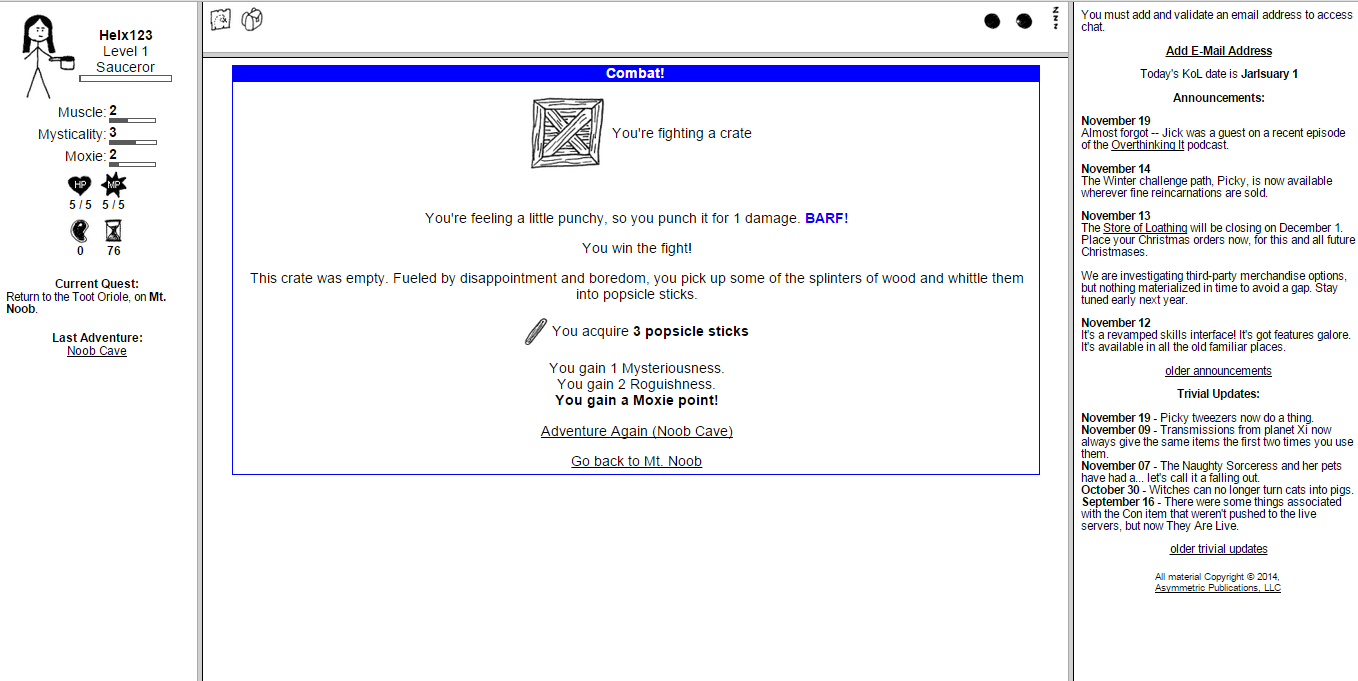Visit the Store of Loathing link
This screenshot has width=1358, height=681.
[1145, 228]
